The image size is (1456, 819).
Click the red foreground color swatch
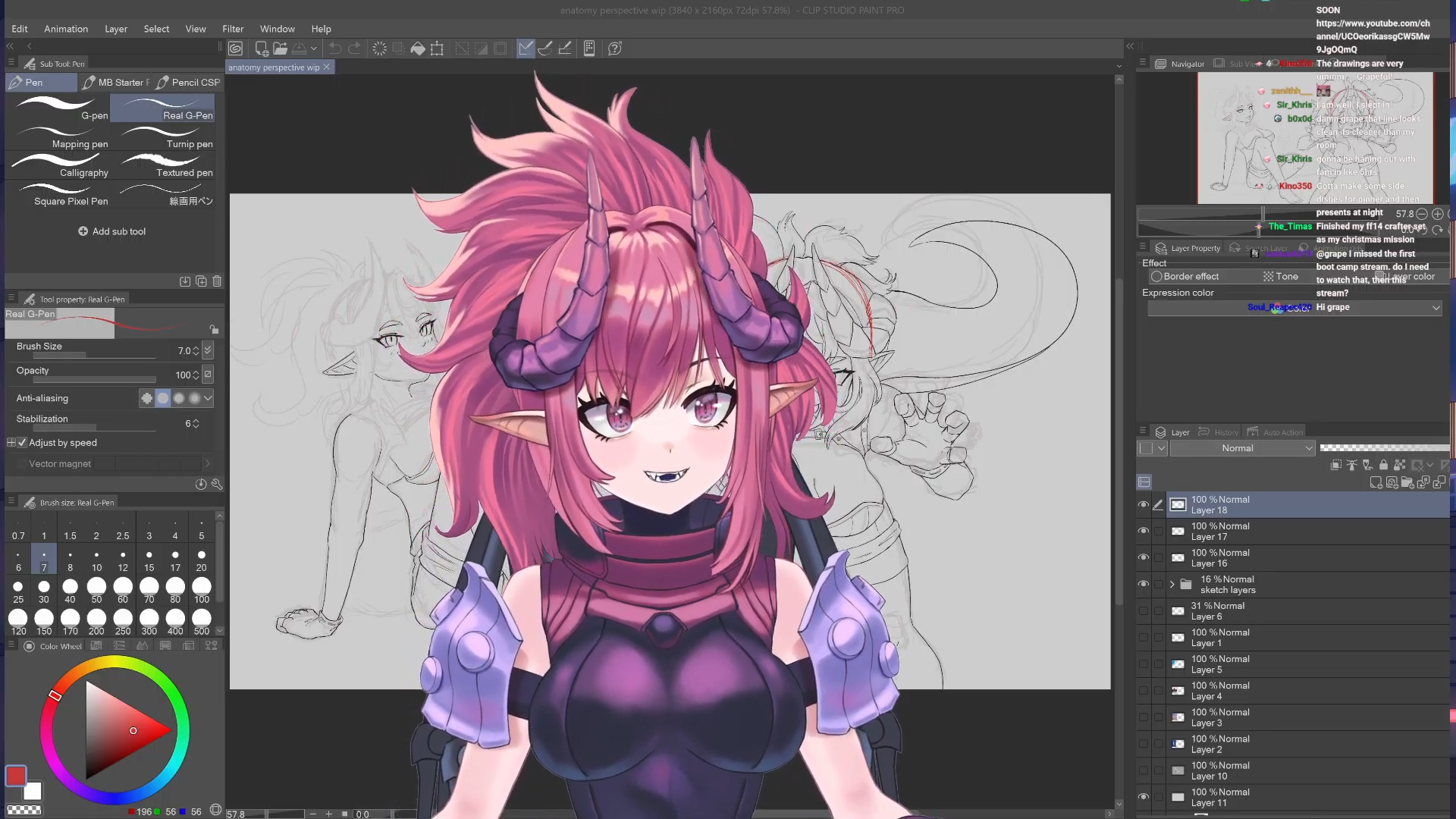point(16,776)
